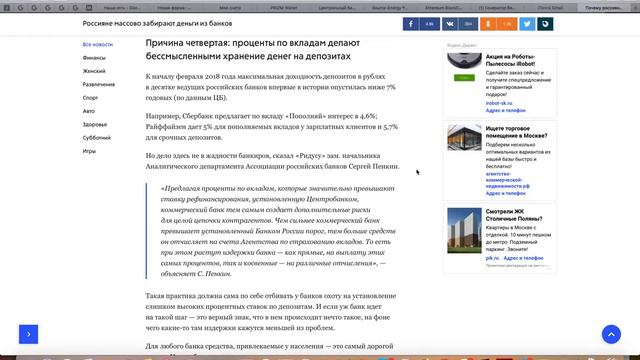Click 'Адрес и телефон' under retail space ad
Screen dimensions: 640x360
[505, 193]
